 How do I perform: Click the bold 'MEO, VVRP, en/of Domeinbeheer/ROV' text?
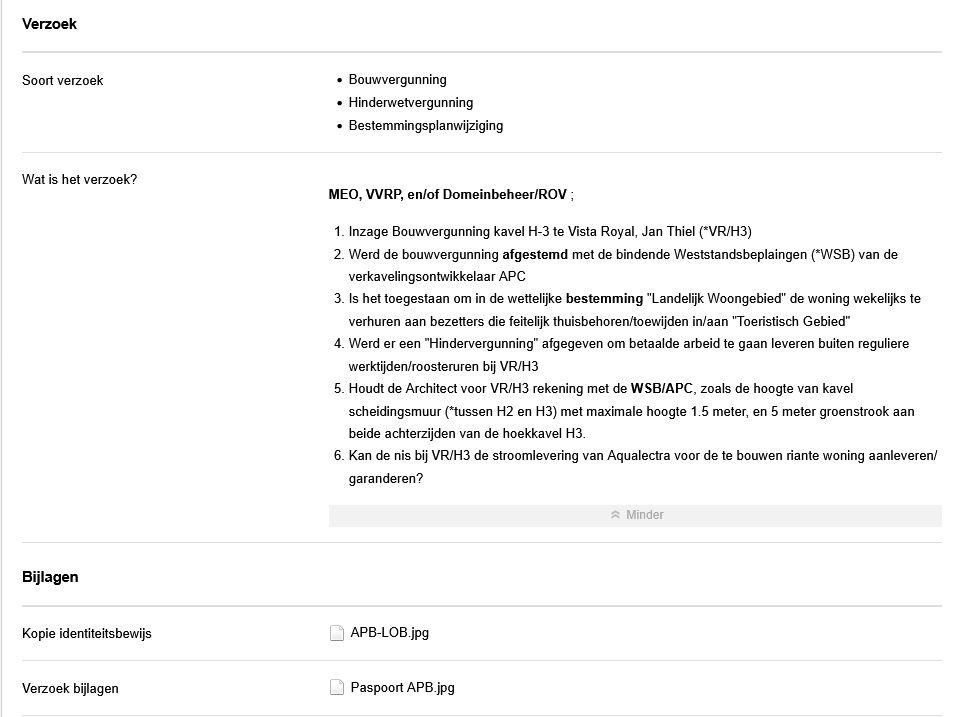[x=448, y=194]
